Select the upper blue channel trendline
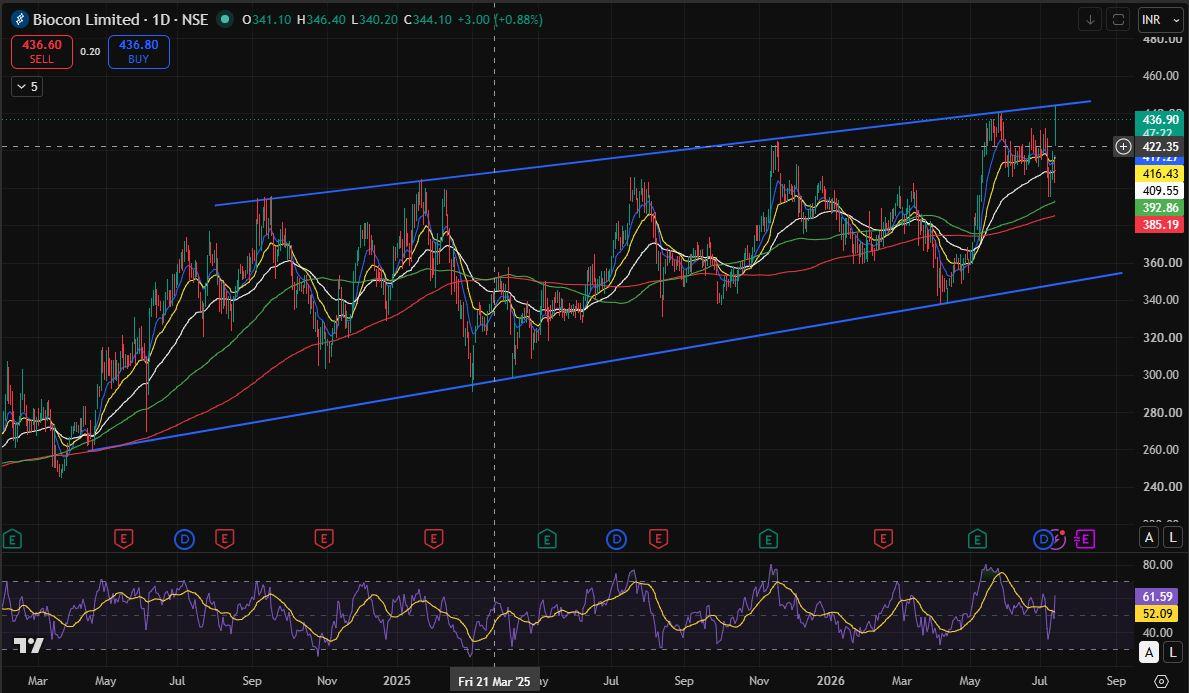 [652, 154]
